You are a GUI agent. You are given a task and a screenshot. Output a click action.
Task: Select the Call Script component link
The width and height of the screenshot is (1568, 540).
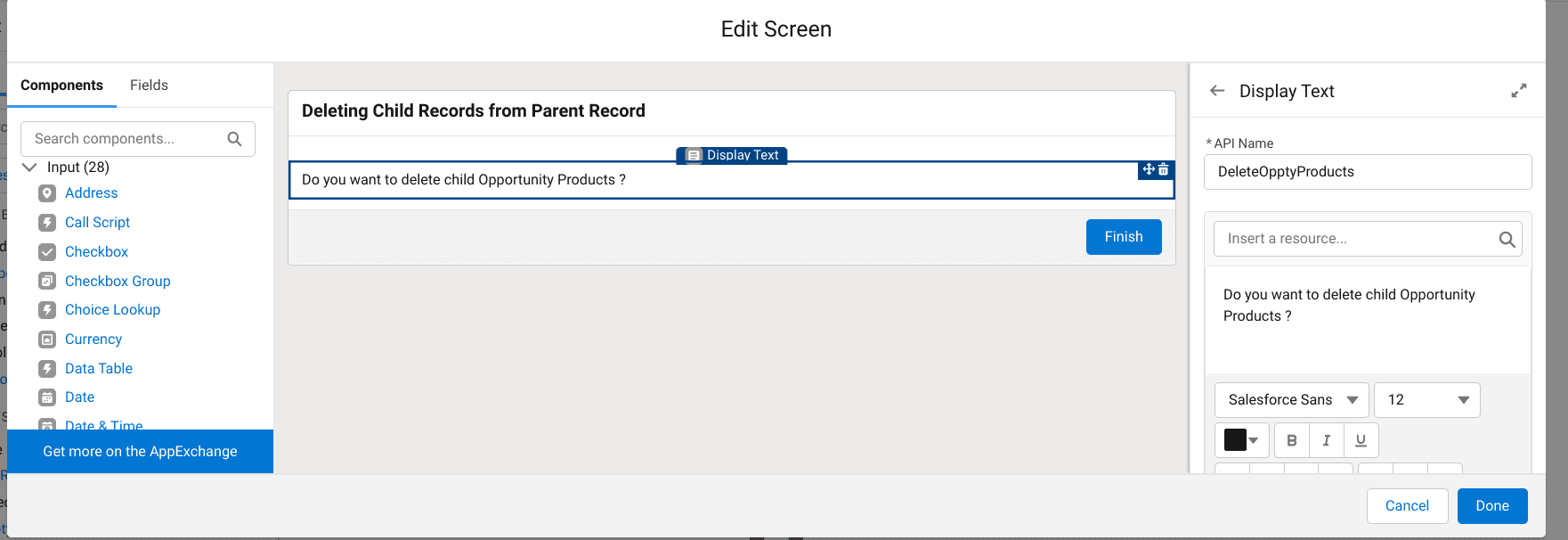click(97, 223)
